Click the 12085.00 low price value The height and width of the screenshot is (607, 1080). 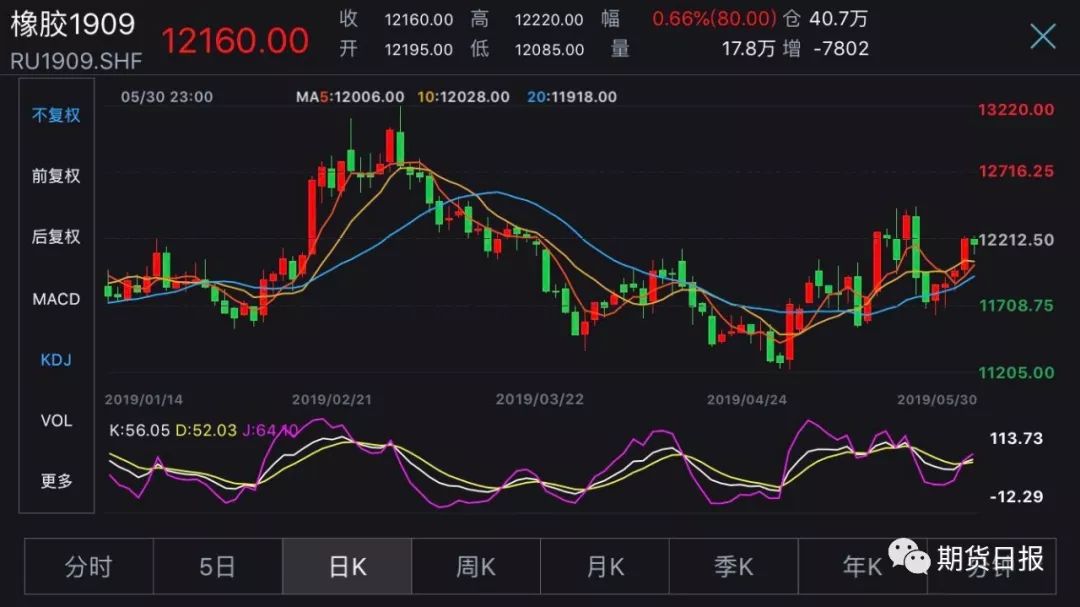coord(549,50)
